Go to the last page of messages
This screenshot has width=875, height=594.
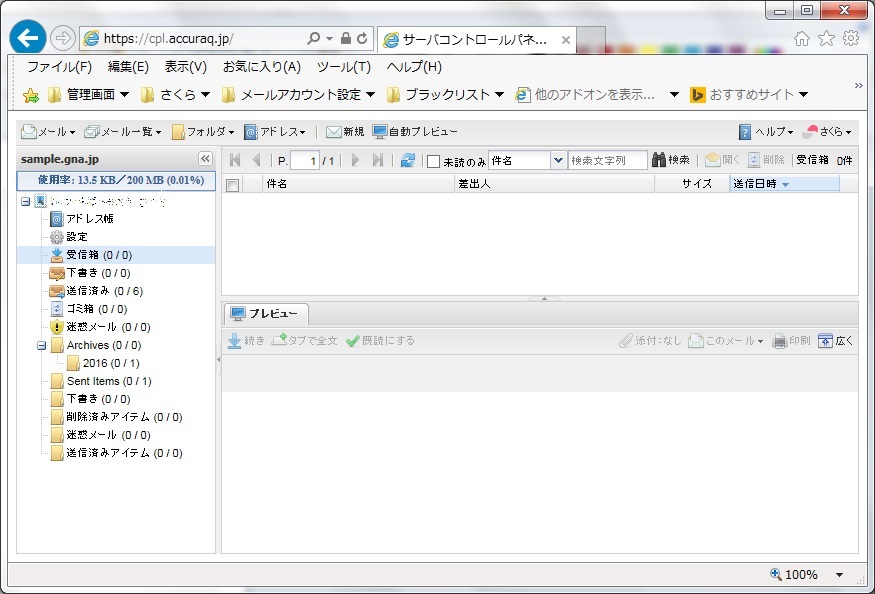pos(378,160)
